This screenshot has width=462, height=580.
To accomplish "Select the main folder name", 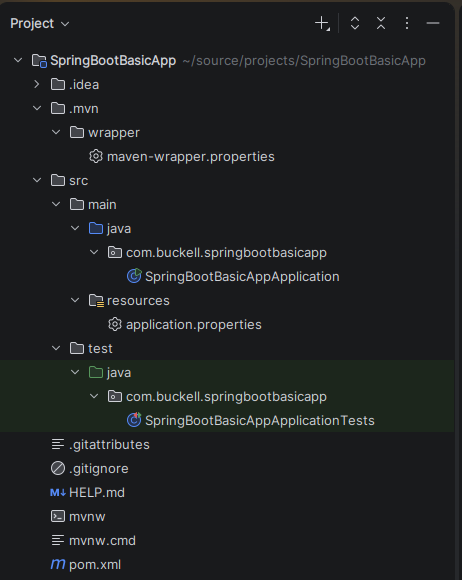I will click(102, 205).
